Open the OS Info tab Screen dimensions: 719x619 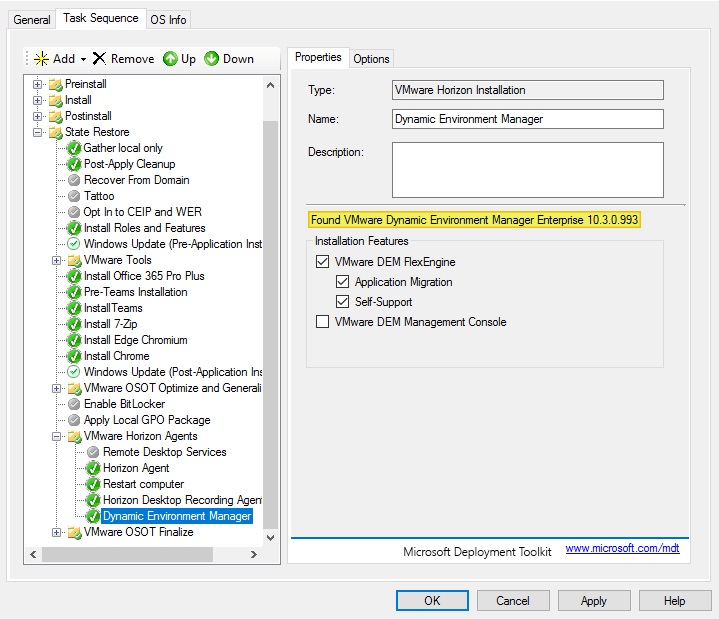[168, 19]
